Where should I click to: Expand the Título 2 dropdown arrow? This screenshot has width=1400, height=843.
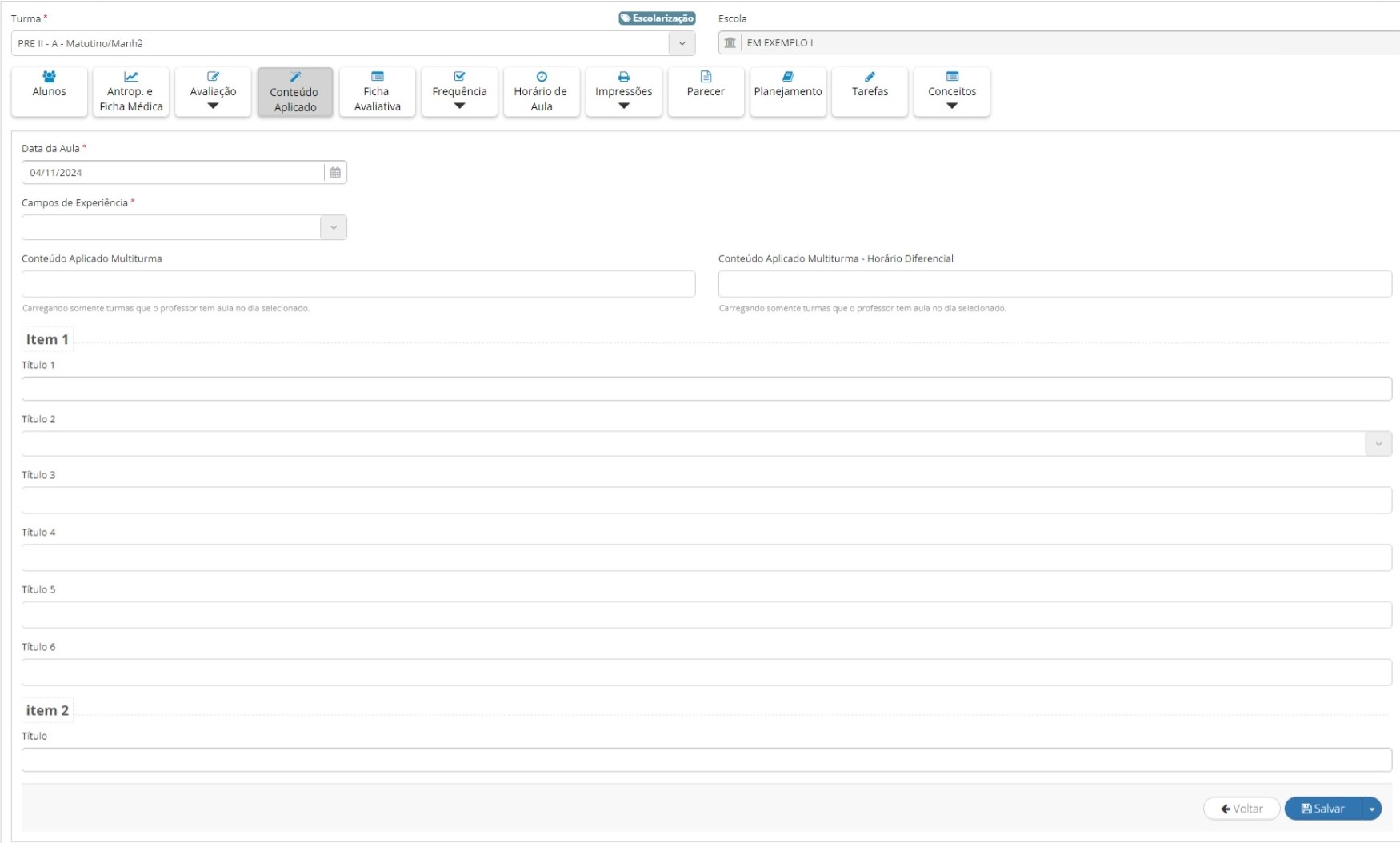pyautogui.click(x=1378, y=444)
